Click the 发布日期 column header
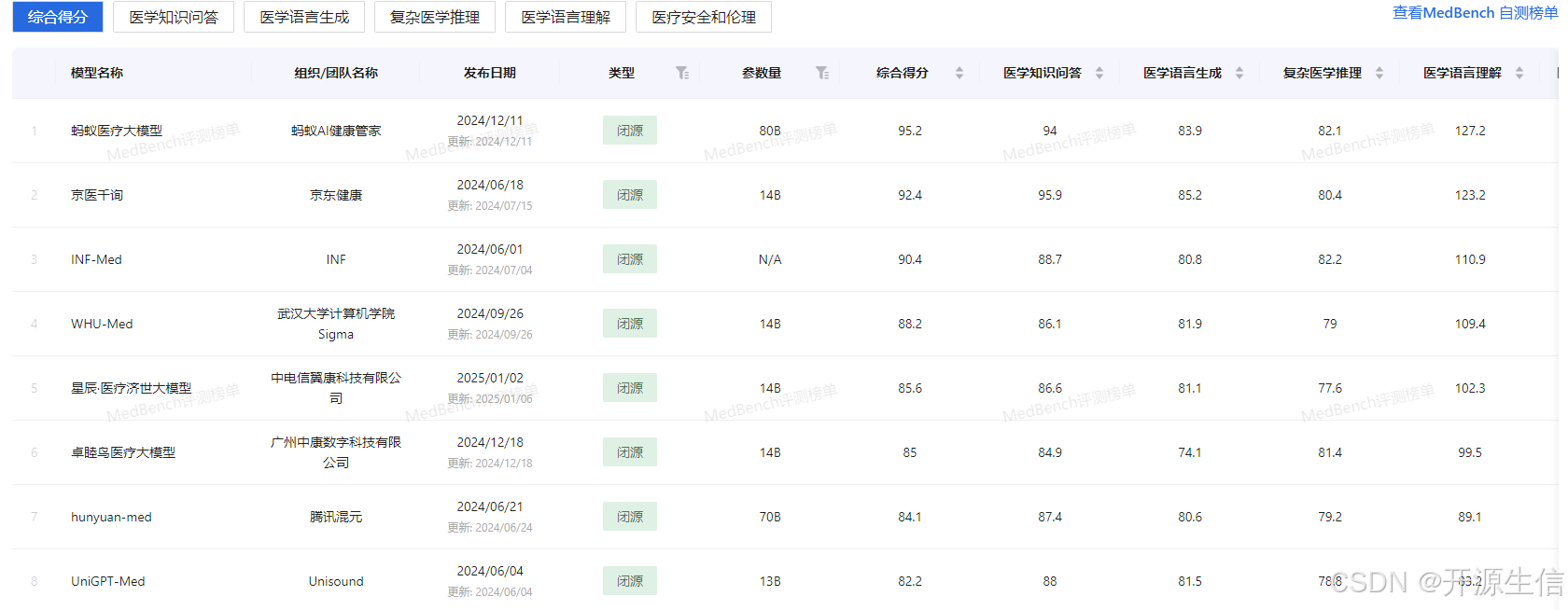 [490, 73]
